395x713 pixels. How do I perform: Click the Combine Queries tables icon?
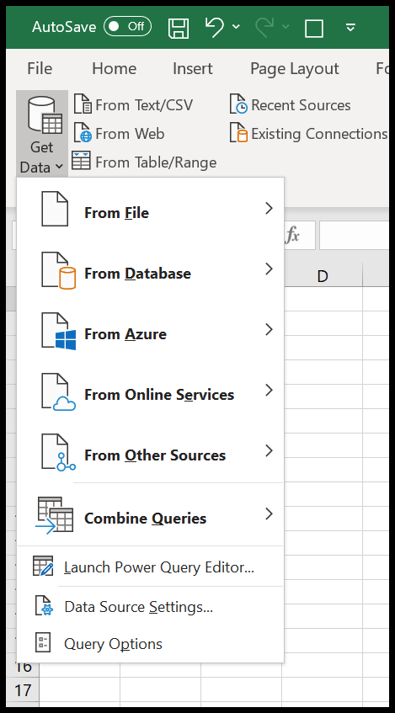[55, 516]
